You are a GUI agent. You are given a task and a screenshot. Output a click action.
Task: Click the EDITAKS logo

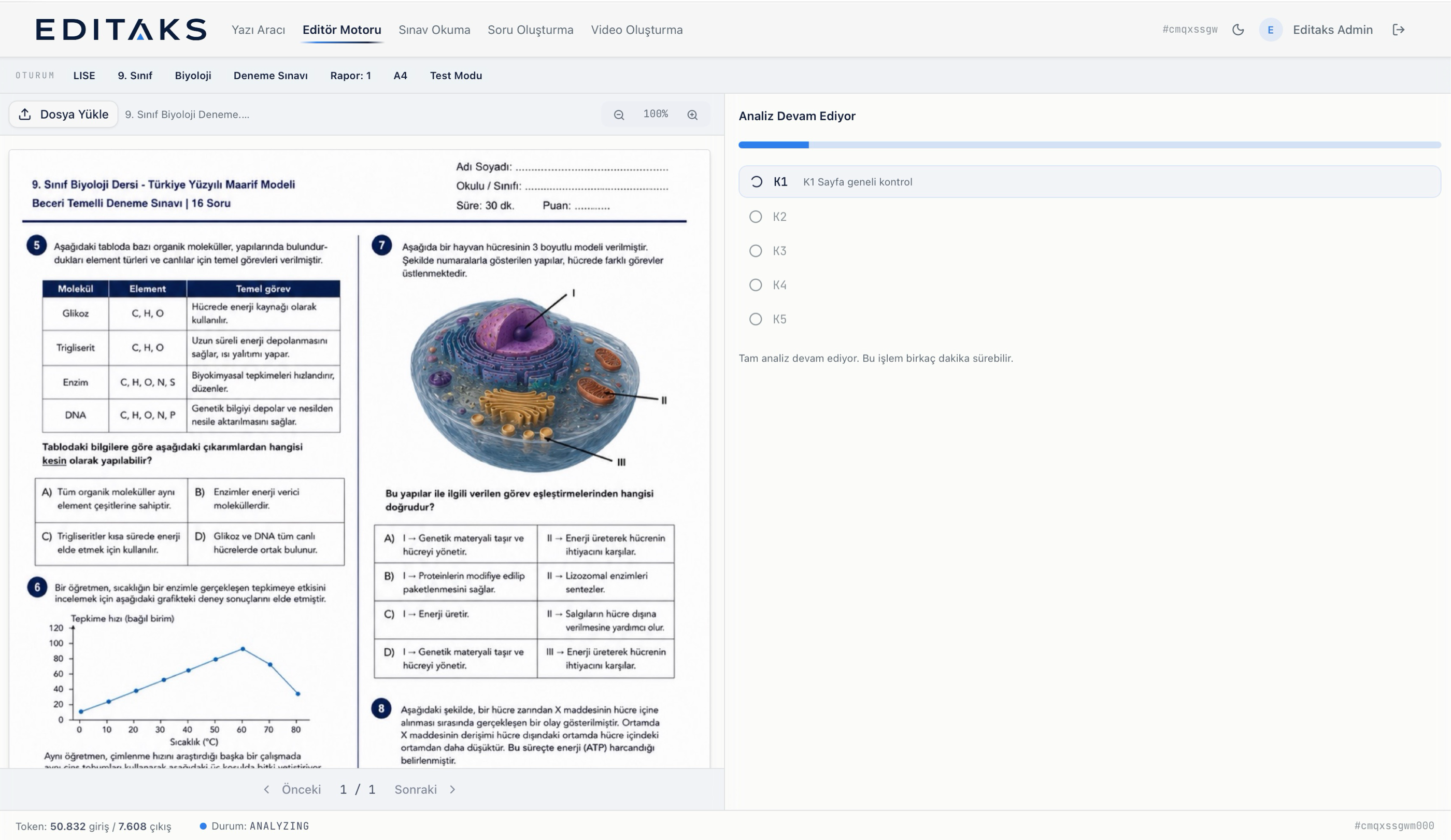coord(121,30)
